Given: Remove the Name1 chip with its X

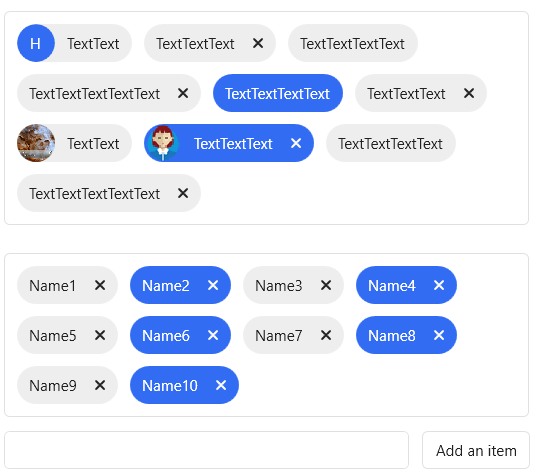Looking at the screenshot, I should pos(100,285).
